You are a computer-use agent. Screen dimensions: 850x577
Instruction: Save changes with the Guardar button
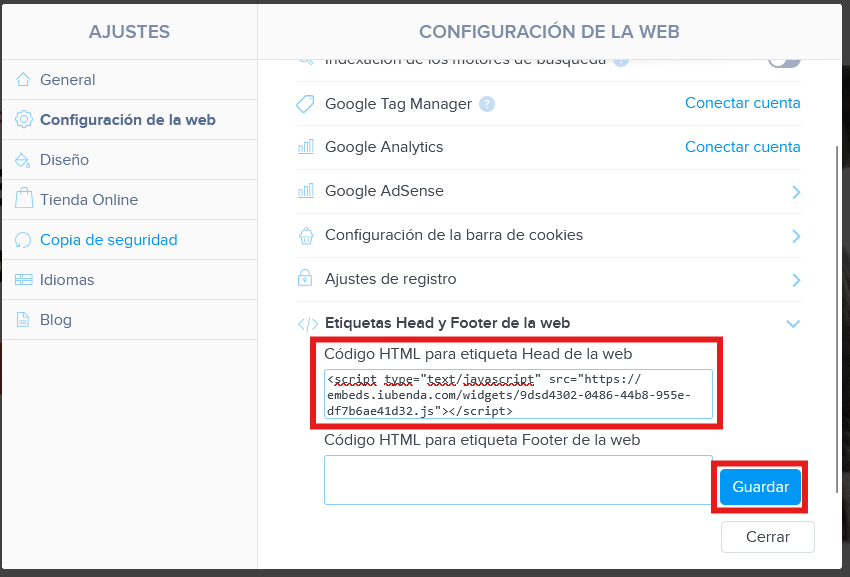click(x=760, y=487)
